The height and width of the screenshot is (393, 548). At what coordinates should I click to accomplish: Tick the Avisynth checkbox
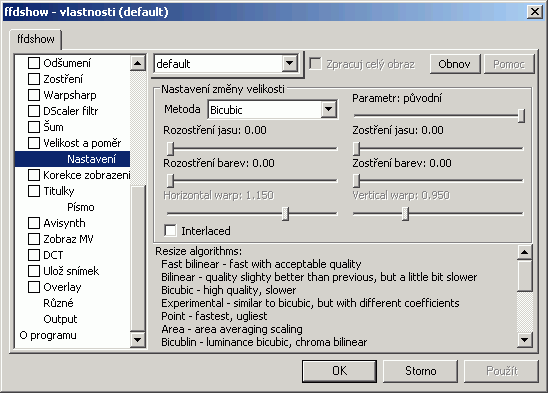point(34,223)
